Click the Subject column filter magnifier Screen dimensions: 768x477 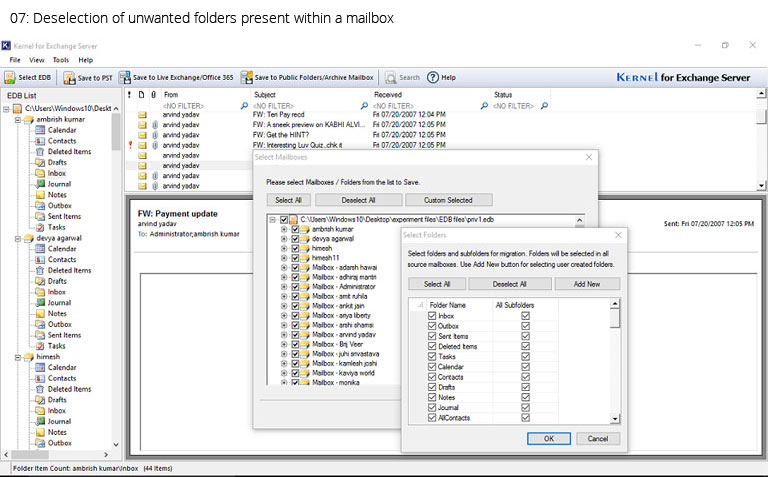[x=364, y=106]
